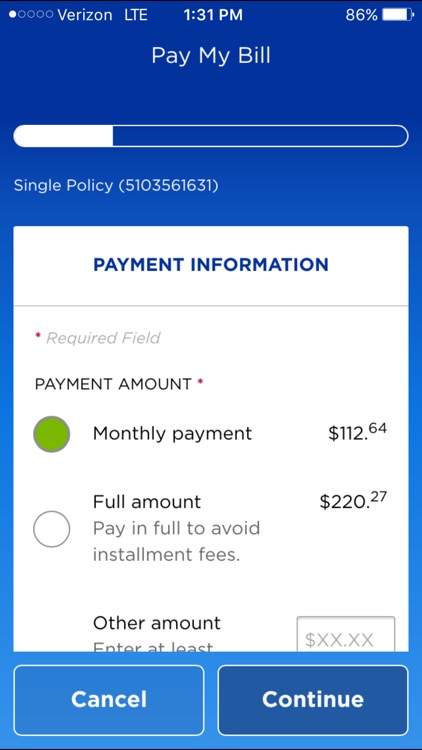Tap the signal strength dots icon
The height and width of the screenshot is (750, 422).
coord(31,15)
